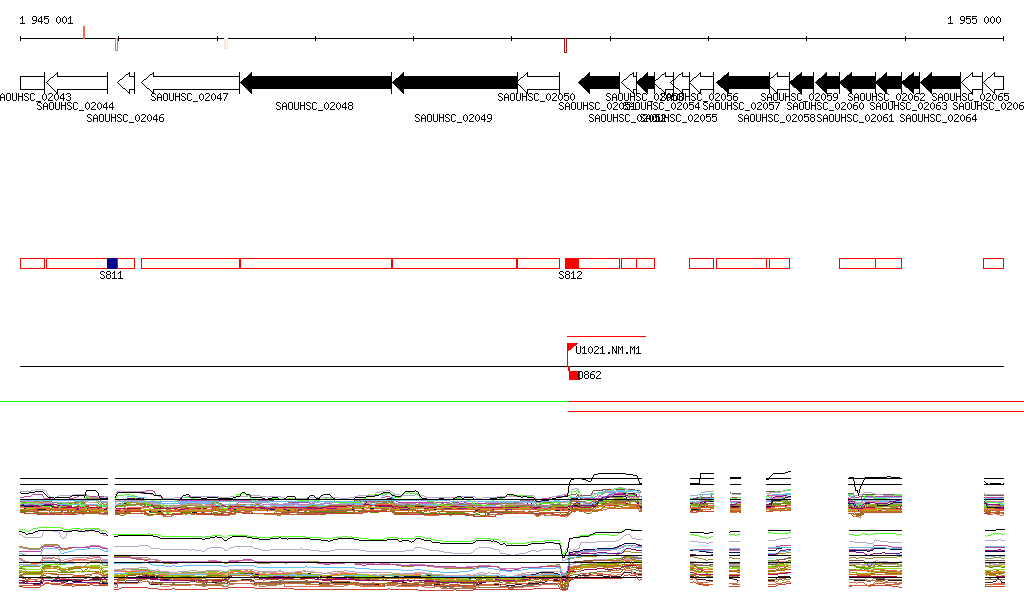Click the SAOUHSC_02046 label text
The width and height of the screenshot is (1024, 611).
point(125,118)
